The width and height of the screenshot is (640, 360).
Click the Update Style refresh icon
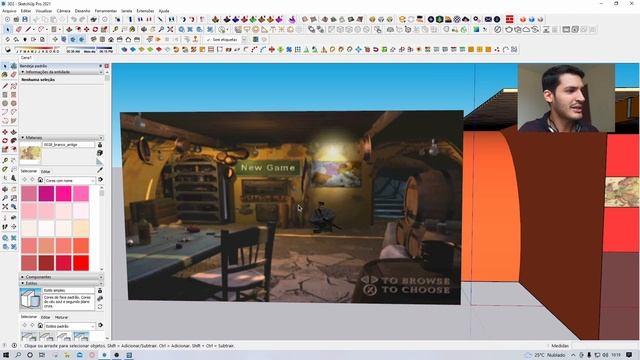click(x=100, y=306)
